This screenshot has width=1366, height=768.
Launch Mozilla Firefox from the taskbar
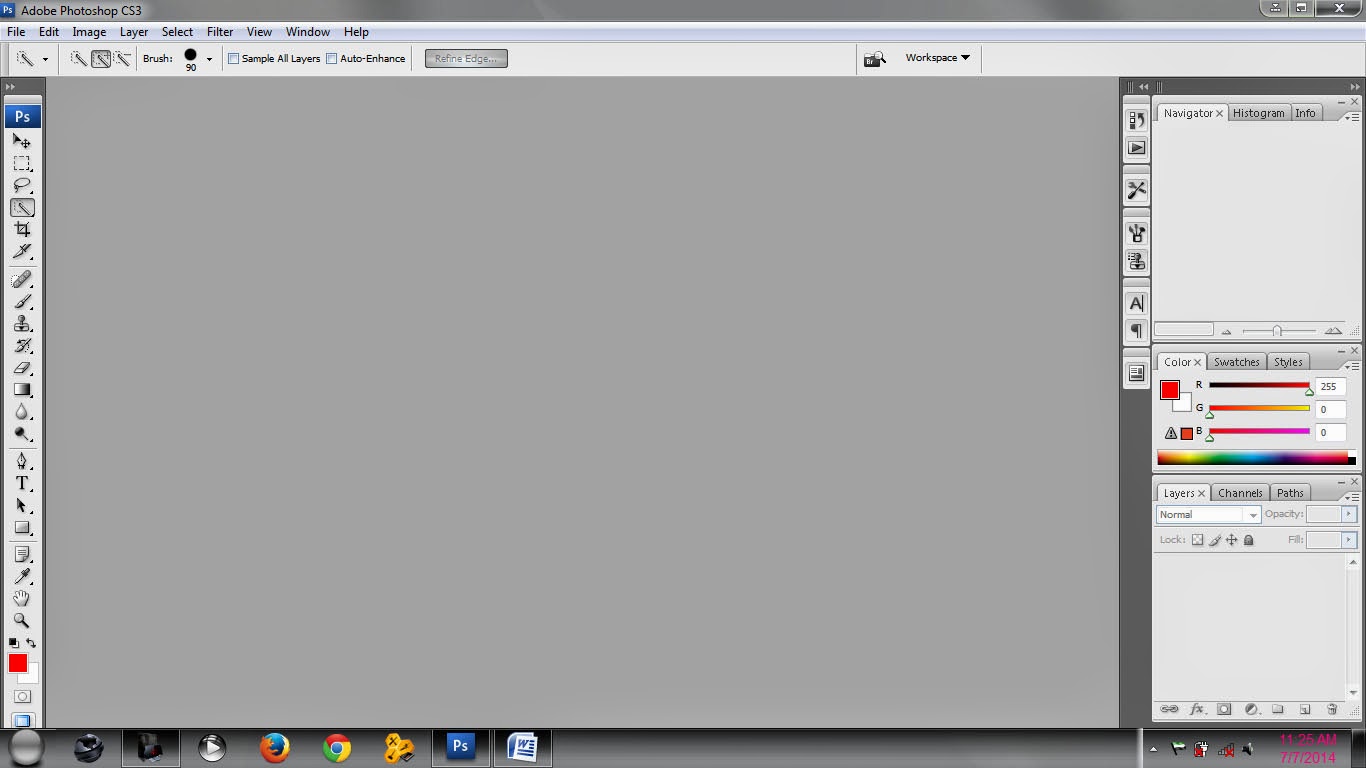(274, 747)
